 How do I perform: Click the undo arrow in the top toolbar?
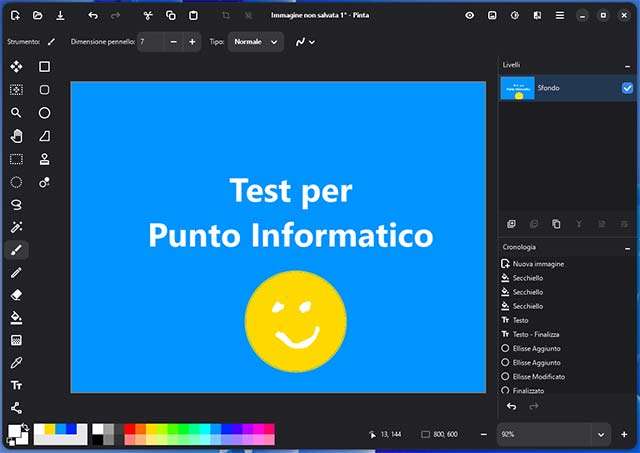(x=93, y=16)
